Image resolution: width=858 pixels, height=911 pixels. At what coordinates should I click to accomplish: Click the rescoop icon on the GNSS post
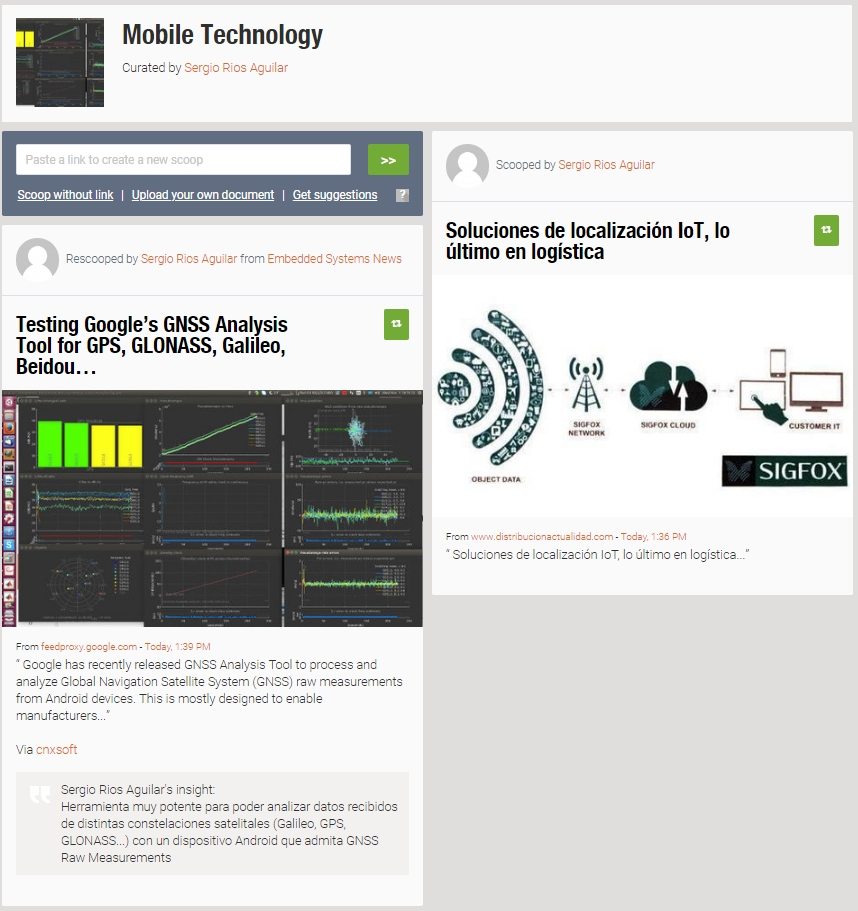[x=396, y=323]
